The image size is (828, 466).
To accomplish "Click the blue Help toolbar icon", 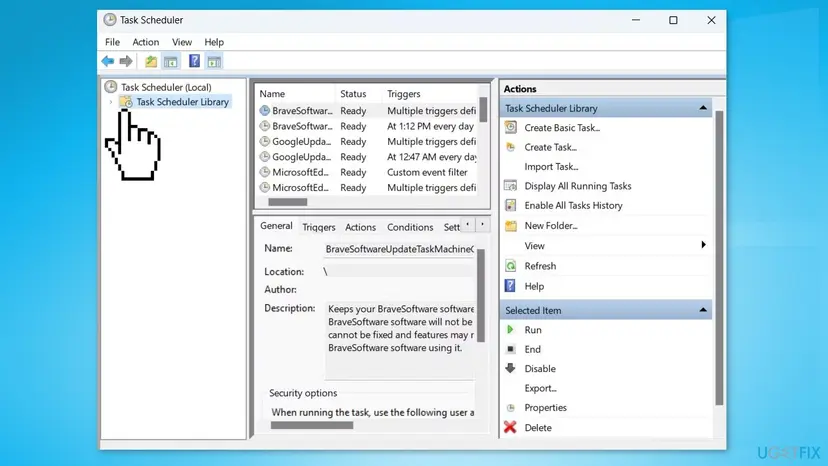I will pyautogui.click(x=194, y=61).
